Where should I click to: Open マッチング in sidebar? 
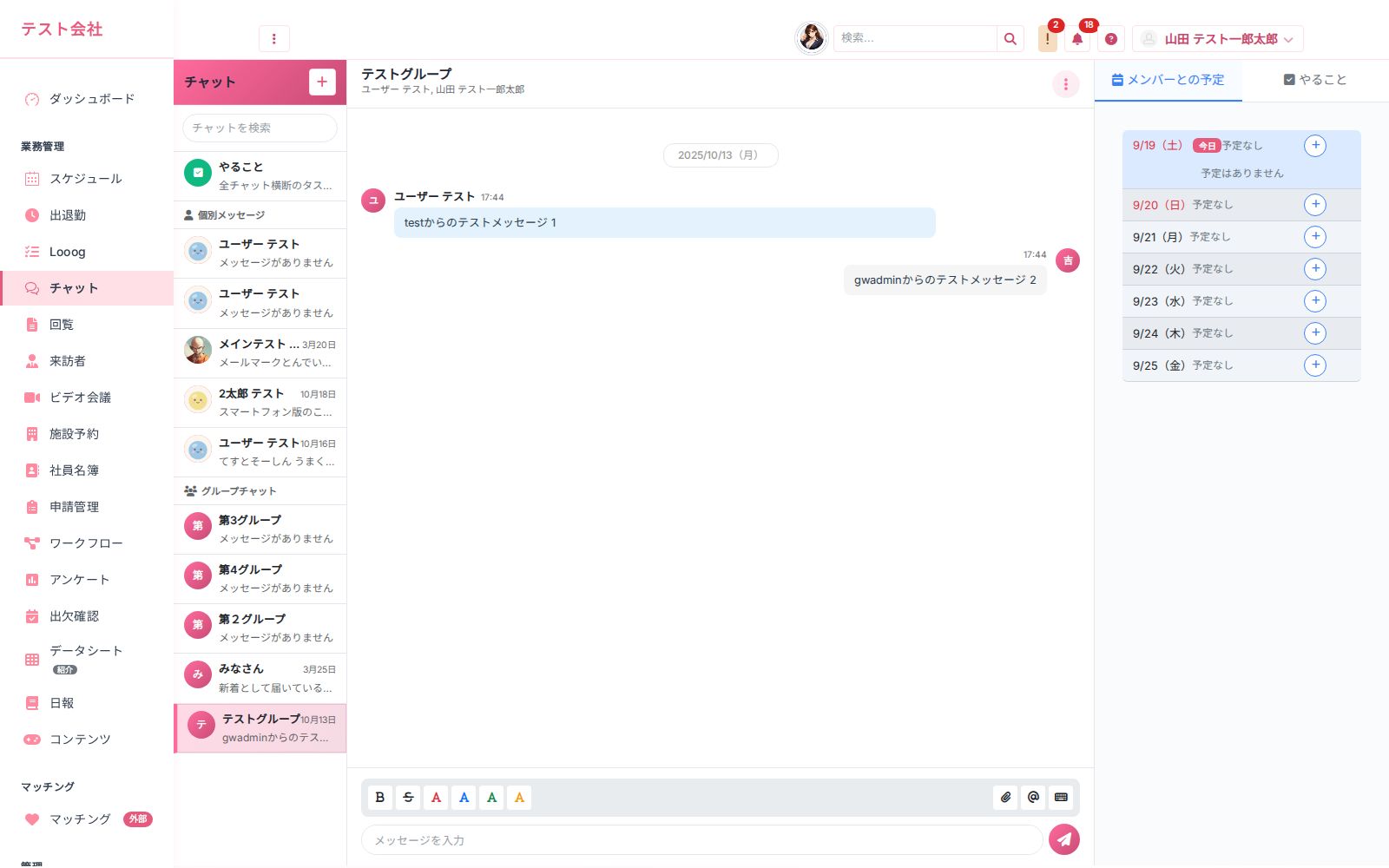tap(87, 819)
